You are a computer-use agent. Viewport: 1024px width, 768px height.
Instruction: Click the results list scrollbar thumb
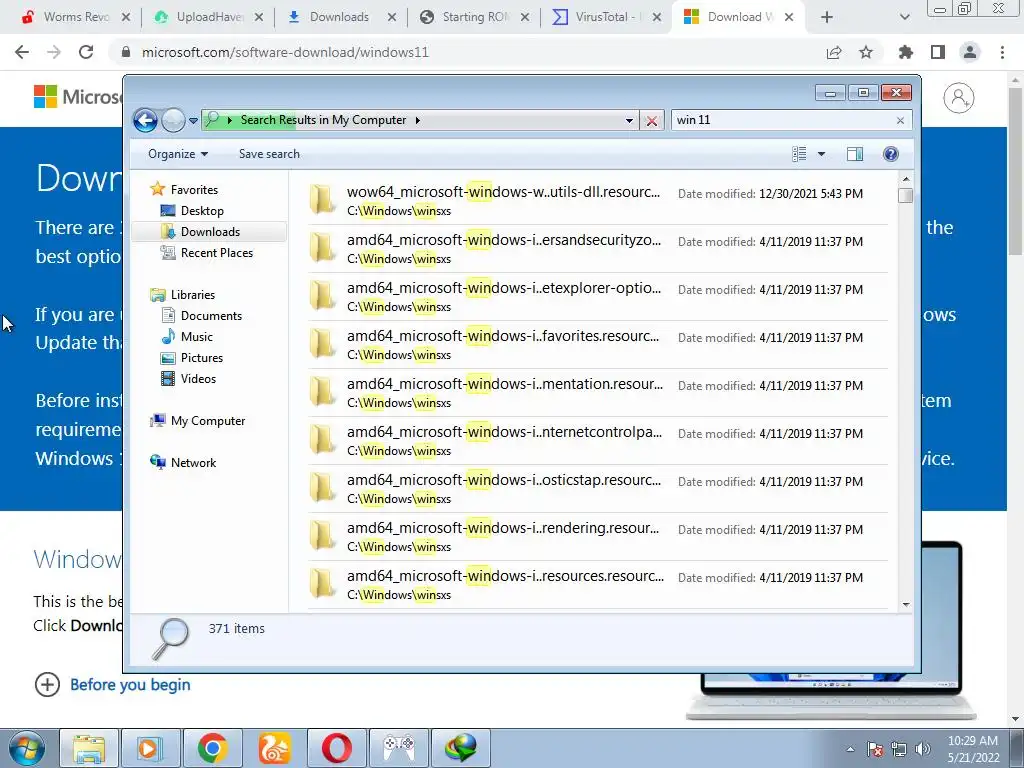905,195
